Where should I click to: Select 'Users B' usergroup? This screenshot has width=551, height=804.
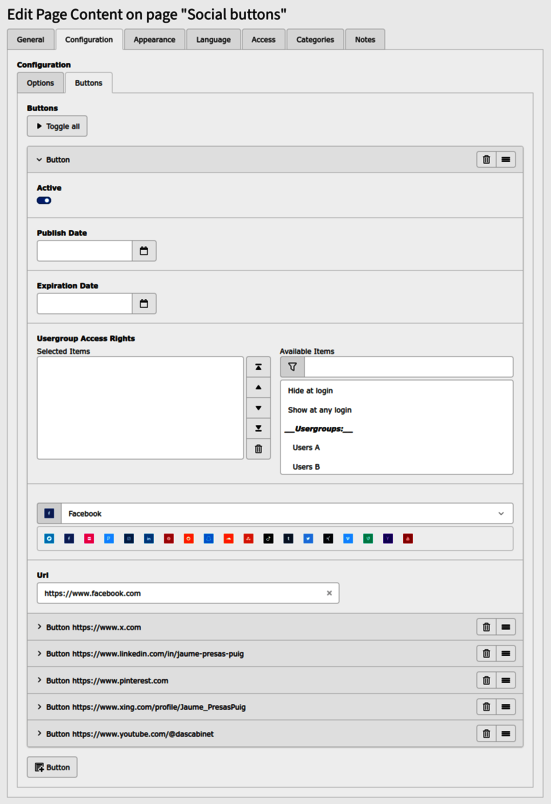point(397,467)
